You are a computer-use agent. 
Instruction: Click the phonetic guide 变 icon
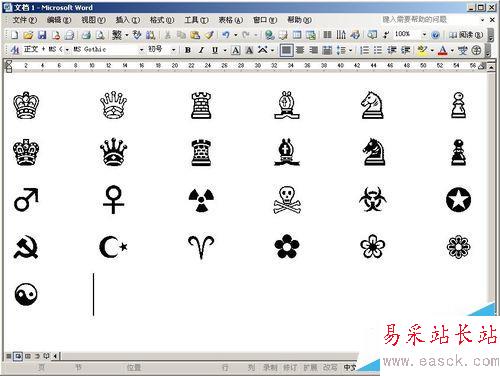pyautogui.click(x=463, y=50)
